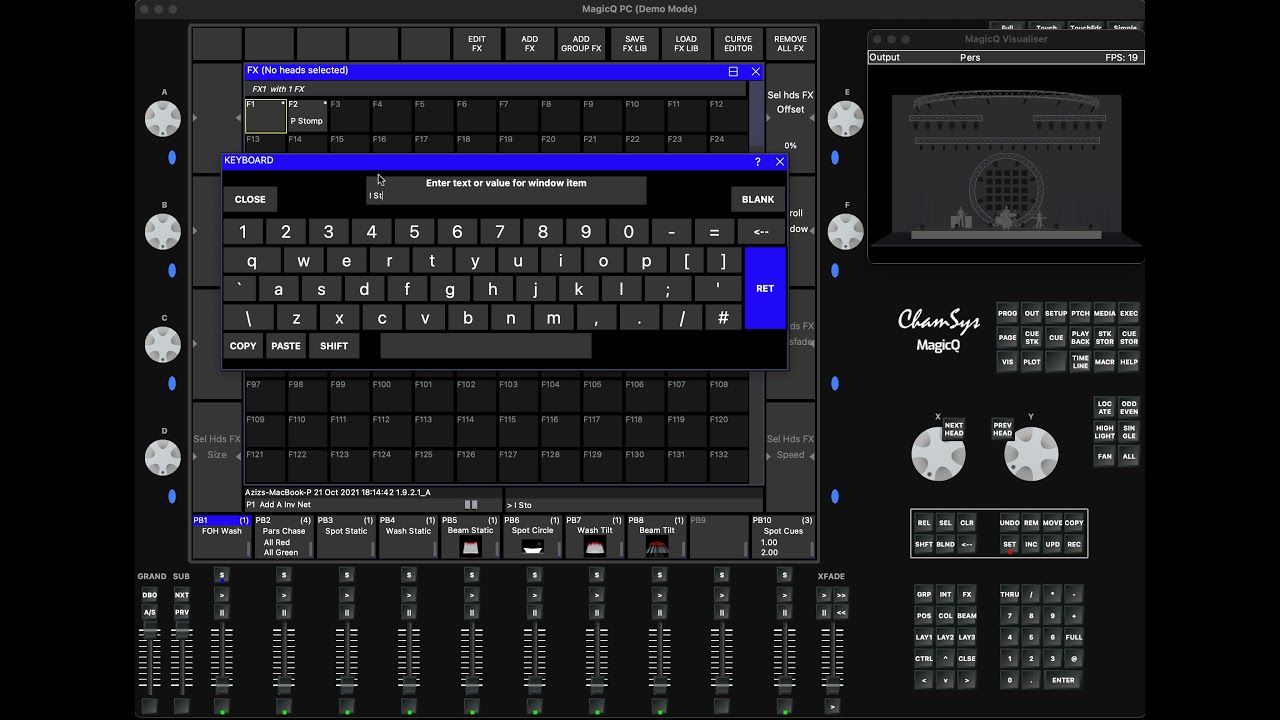Pause playback PB2 with its pause button
The image size is (1280, 720).
pyautogui.click(x=284, y=612)
